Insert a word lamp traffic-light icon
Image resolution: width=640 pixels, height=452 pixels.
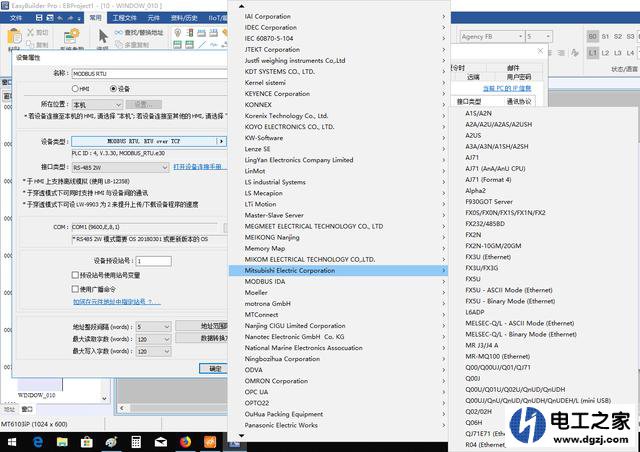point(190,32)
